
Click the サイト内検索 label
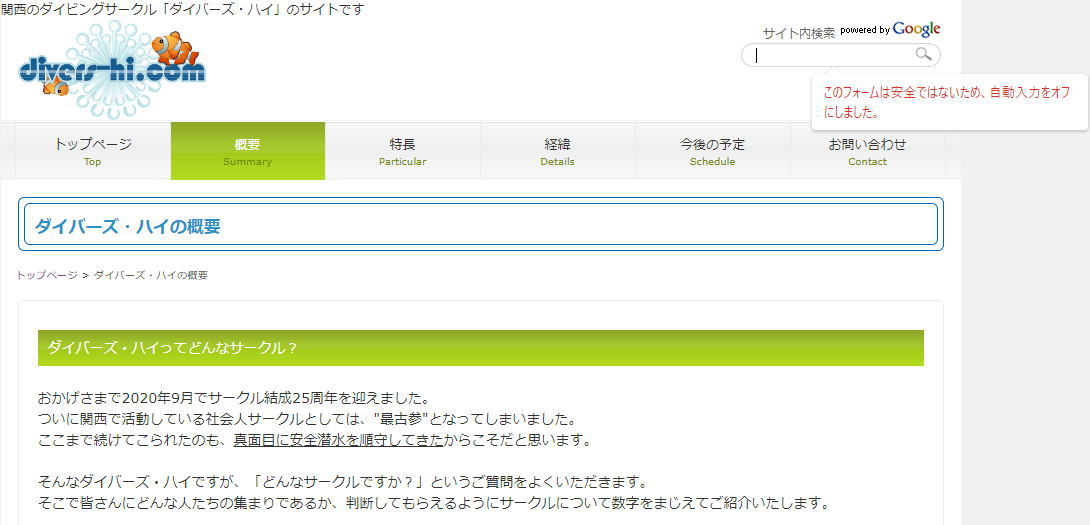point(799,33)
